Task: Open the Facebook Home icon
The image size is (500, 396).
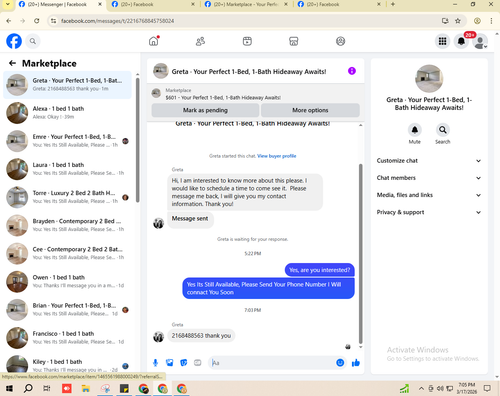Action: 153,41
